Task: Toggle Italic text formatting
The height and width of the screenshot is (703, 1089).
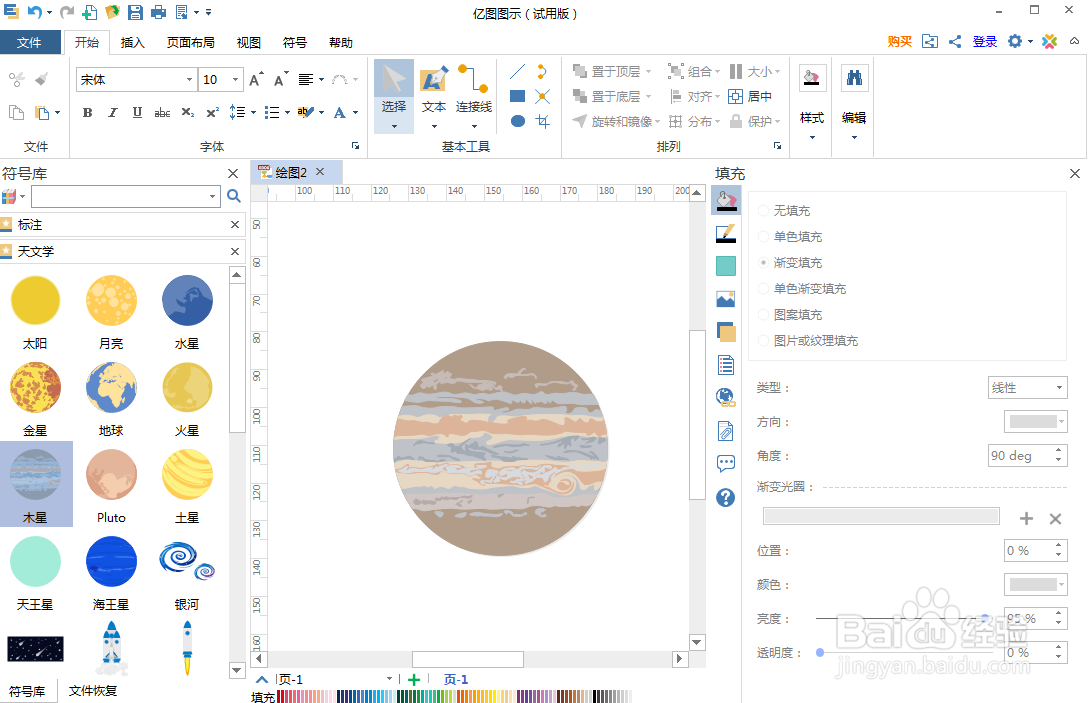Action: (113, 113)
